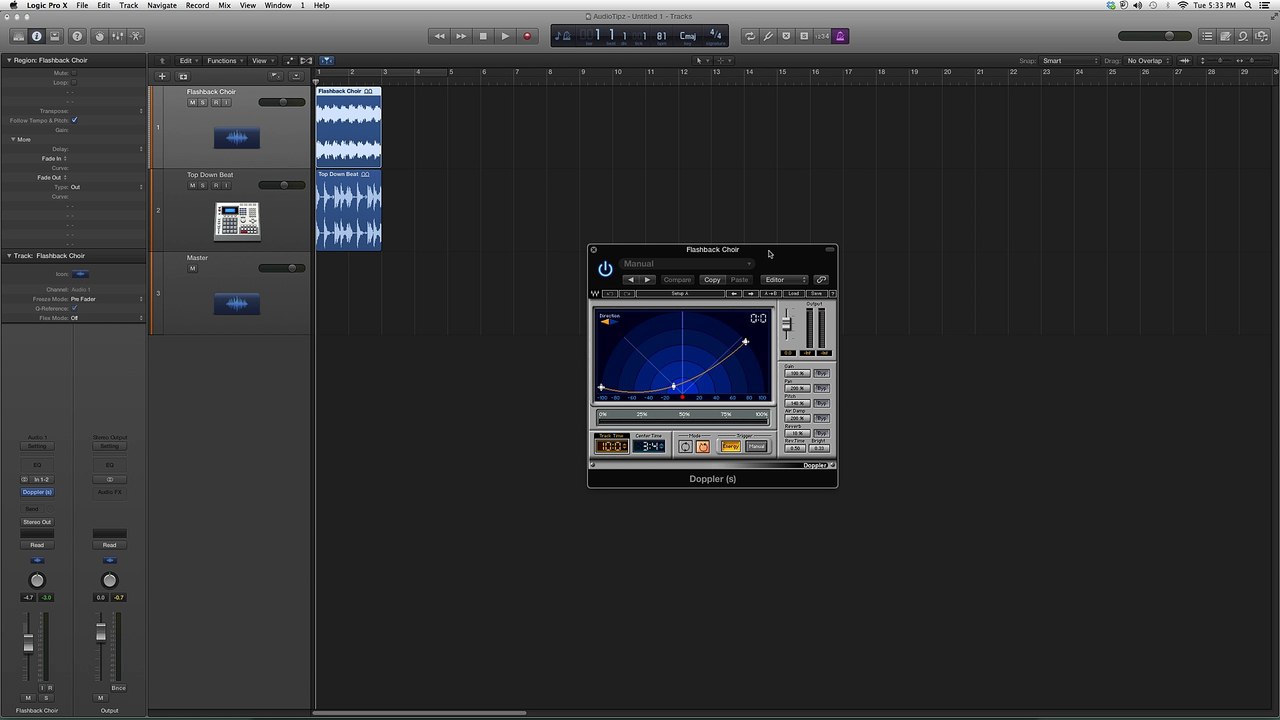Open the Mixer faders icon
This screenshot has width=1280, height=720.
click(x=117, y=36)
